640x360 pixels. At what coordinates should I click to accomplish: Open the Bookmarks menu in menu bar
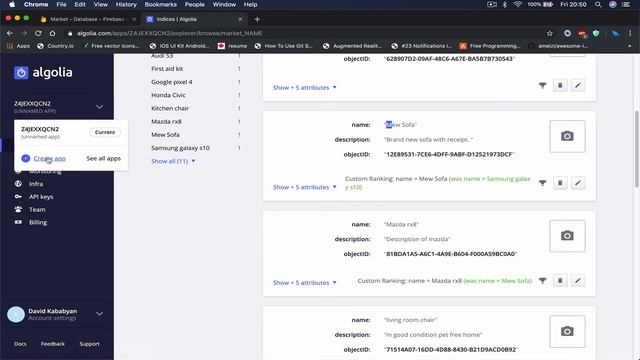pos(160,4)
